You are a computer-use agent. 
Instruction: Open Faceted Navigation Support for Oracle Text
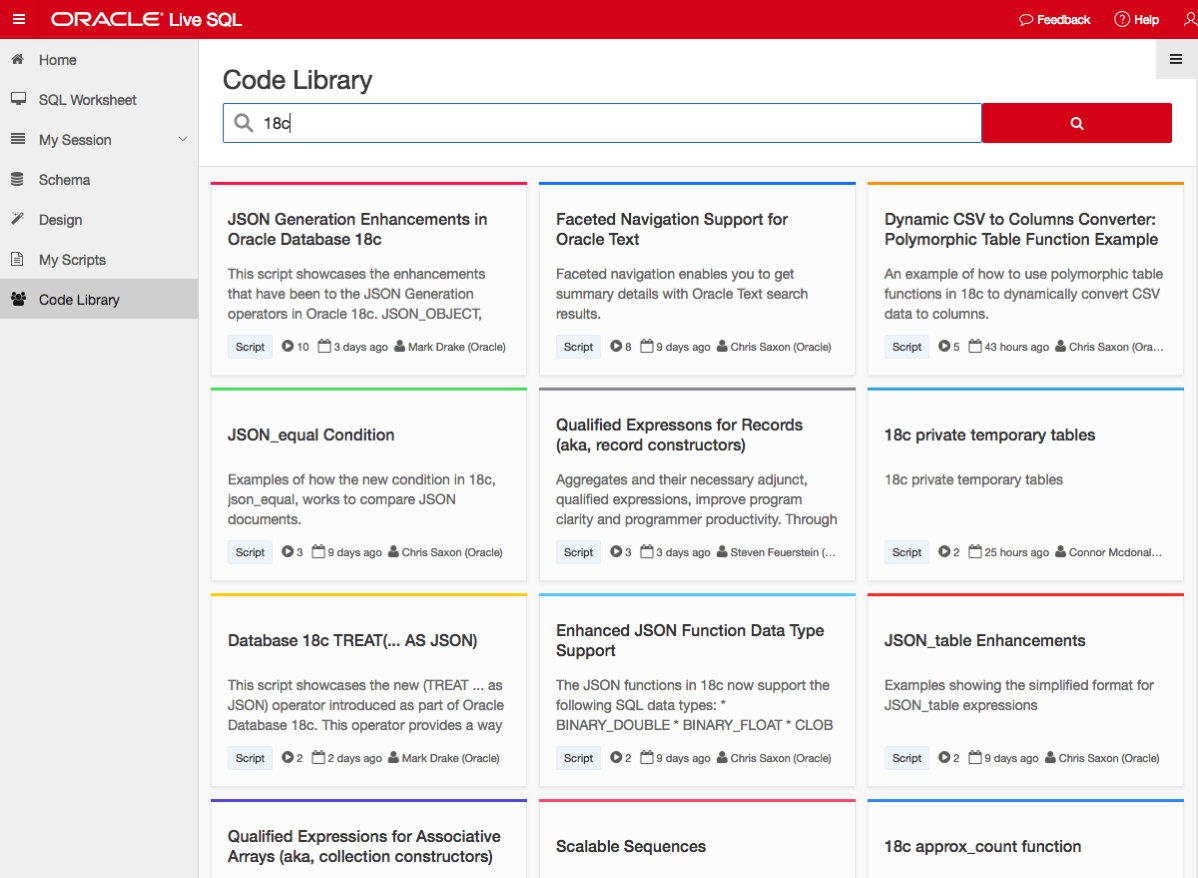(x=672, y=229)
